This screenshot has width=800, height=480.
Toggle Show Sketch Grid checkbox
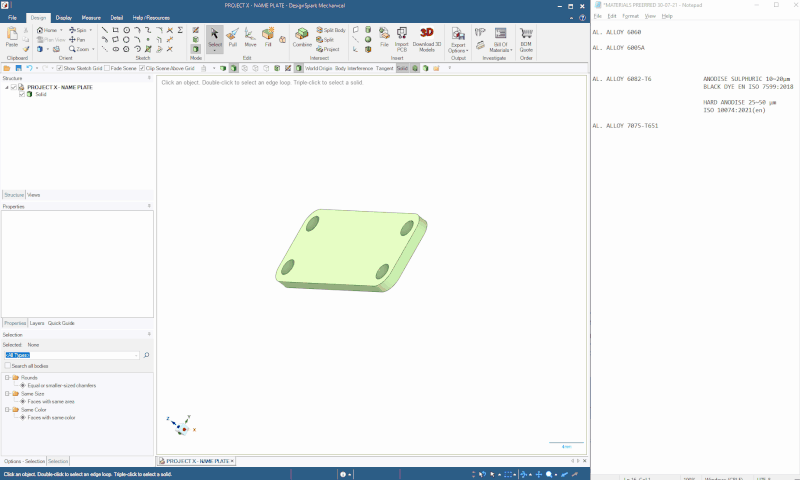(x=59, y=68)
